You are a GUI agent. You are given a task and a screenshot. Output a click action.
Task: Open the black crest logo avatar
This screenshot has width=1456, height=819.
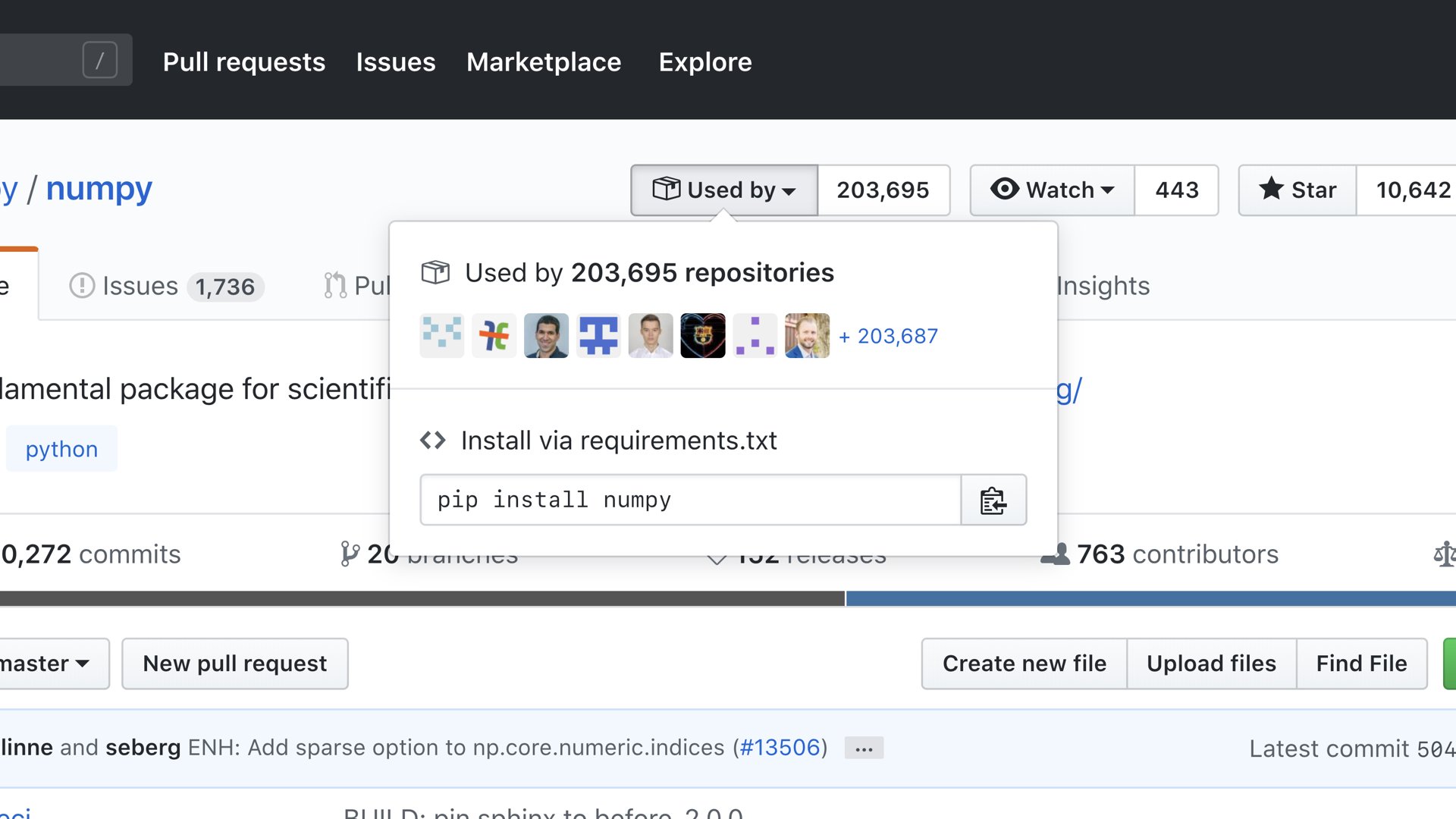[x=703, y=335]
